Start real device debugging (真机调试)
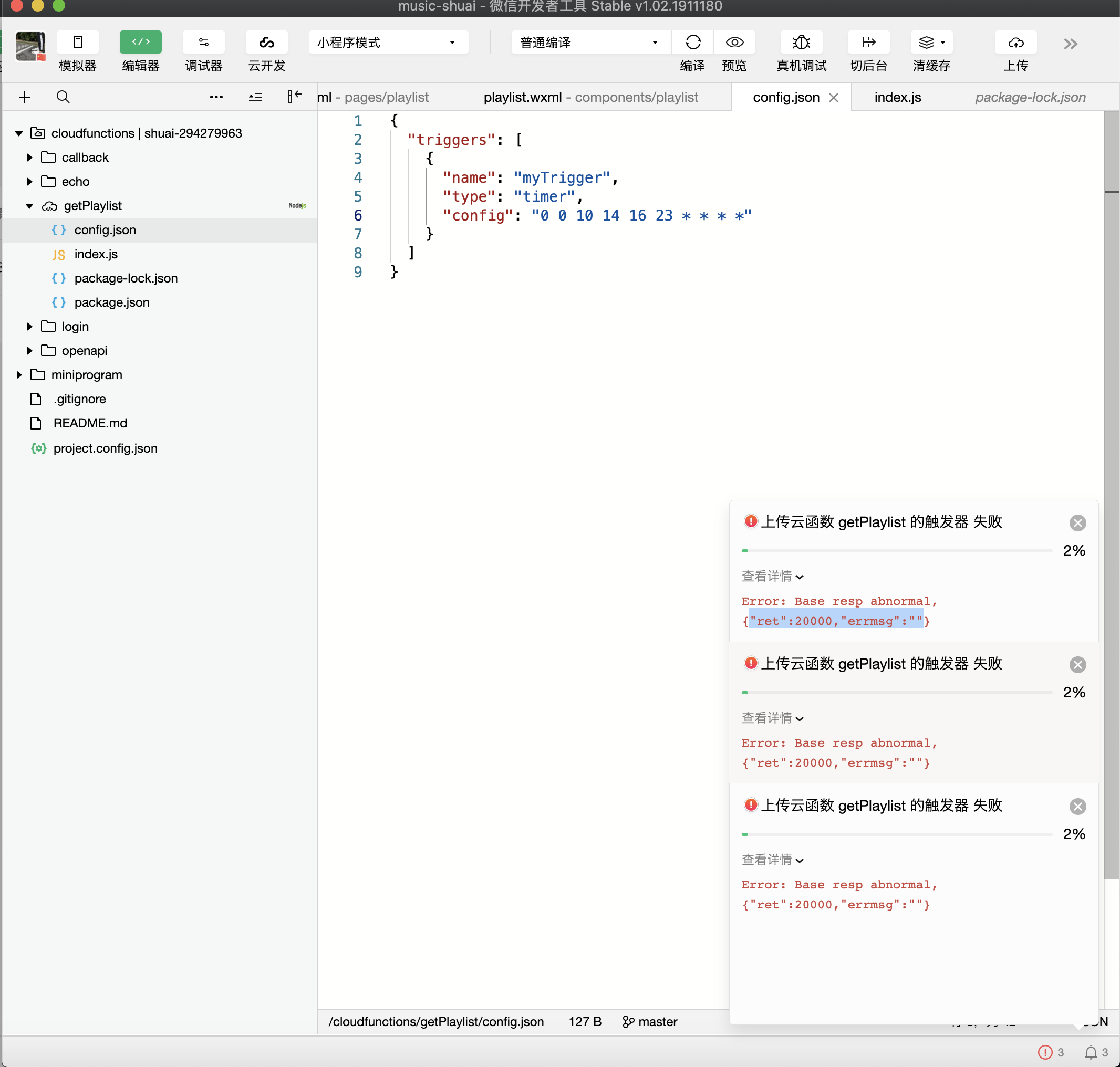1120x1067 pixels. coord(801,42)
